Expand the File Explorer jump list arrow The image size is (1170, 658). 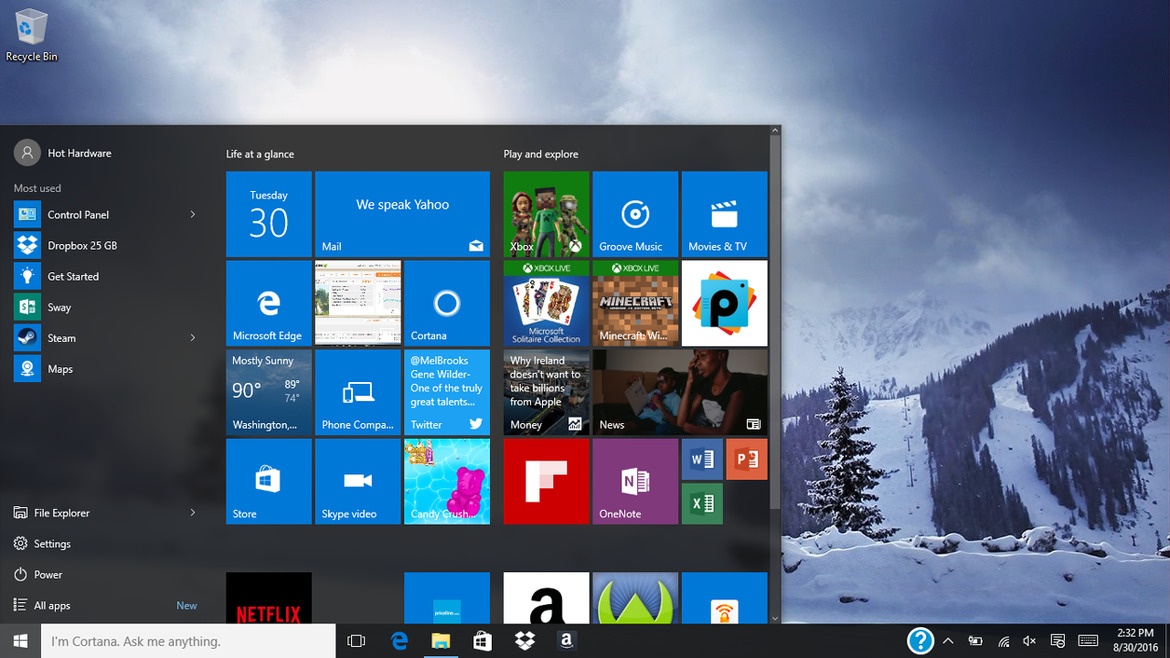click(x=193, y=513)
